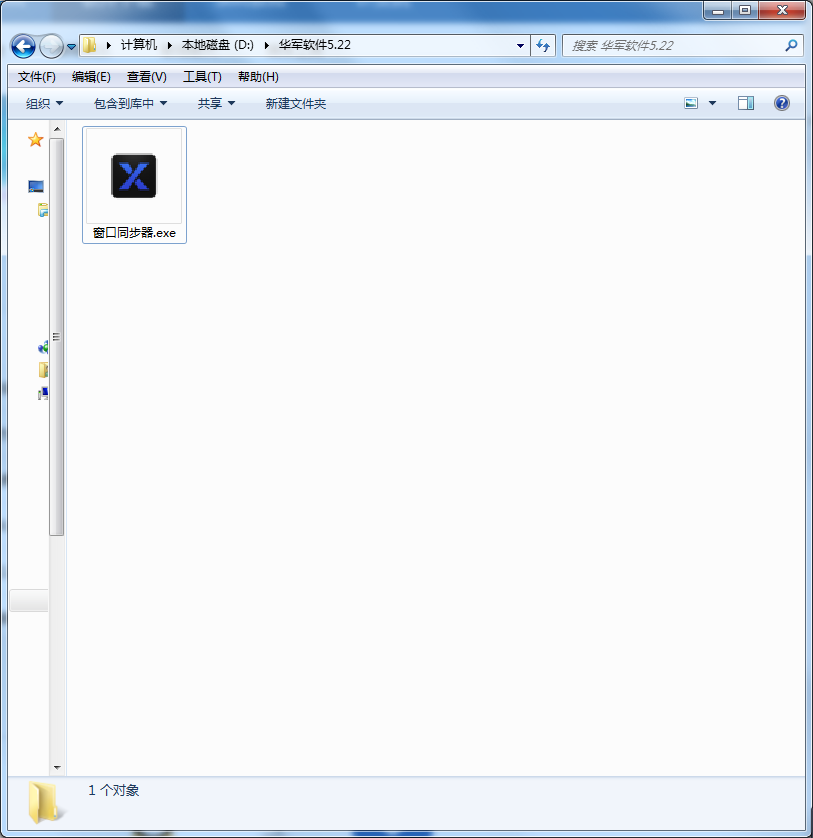Open the 包含到库中 dropdown

tap(130, 103)
